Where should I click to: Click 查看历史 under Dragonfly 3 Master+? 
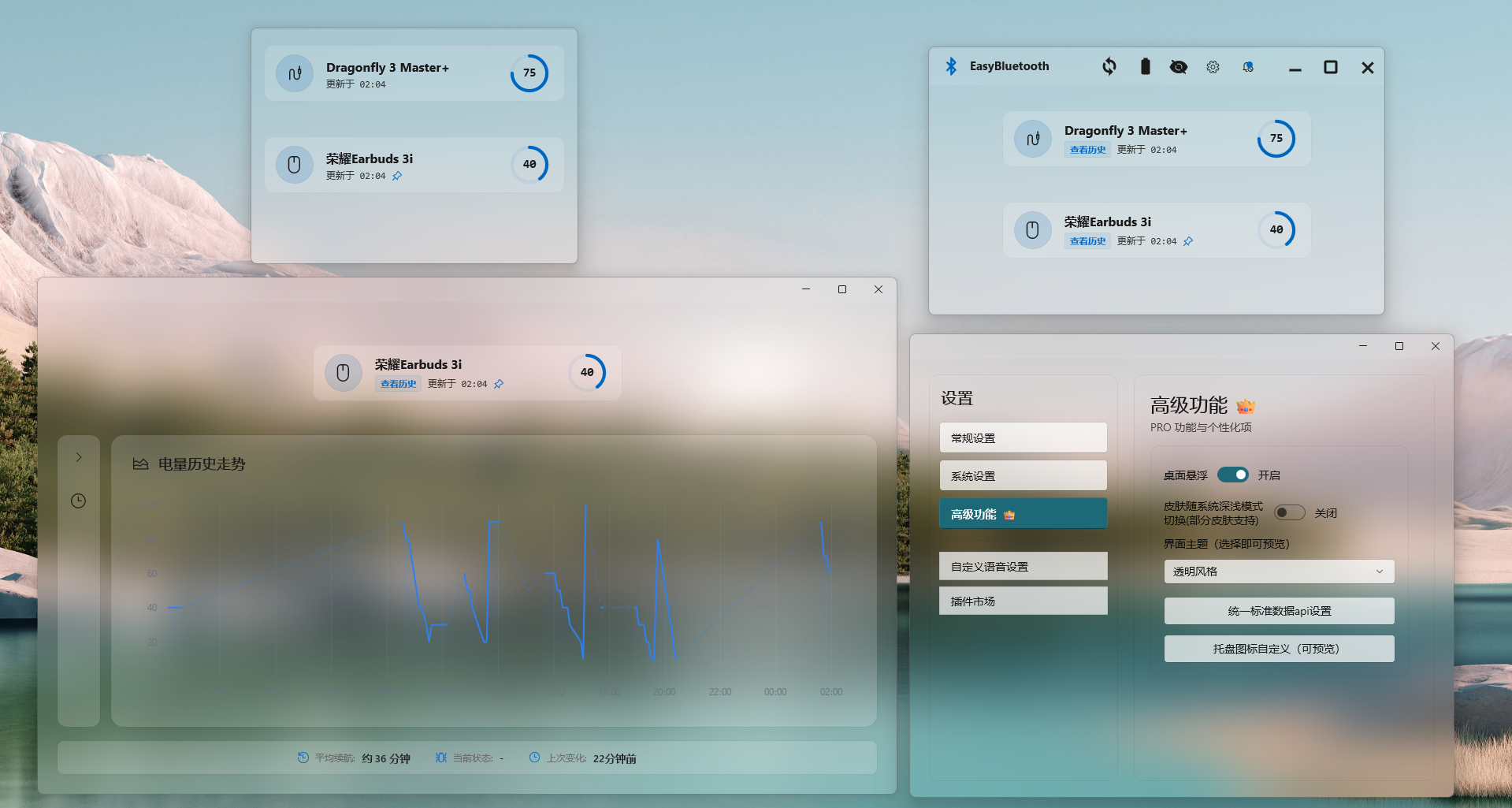point(1087,150)
